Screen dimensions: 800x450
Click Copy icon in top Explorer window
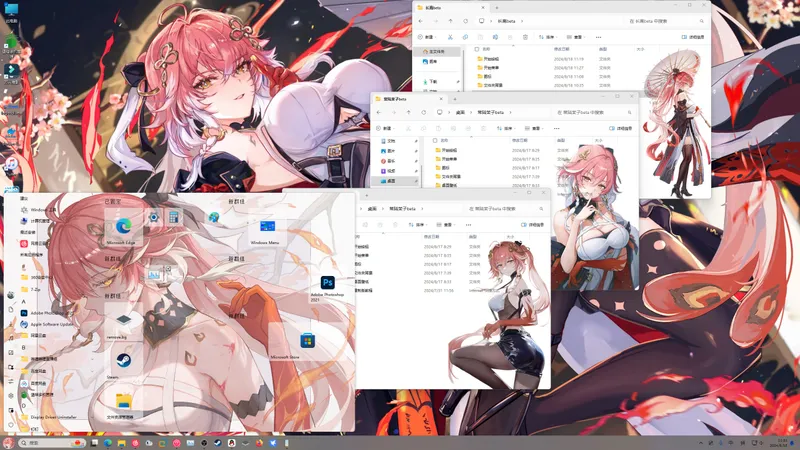[465, 37]
